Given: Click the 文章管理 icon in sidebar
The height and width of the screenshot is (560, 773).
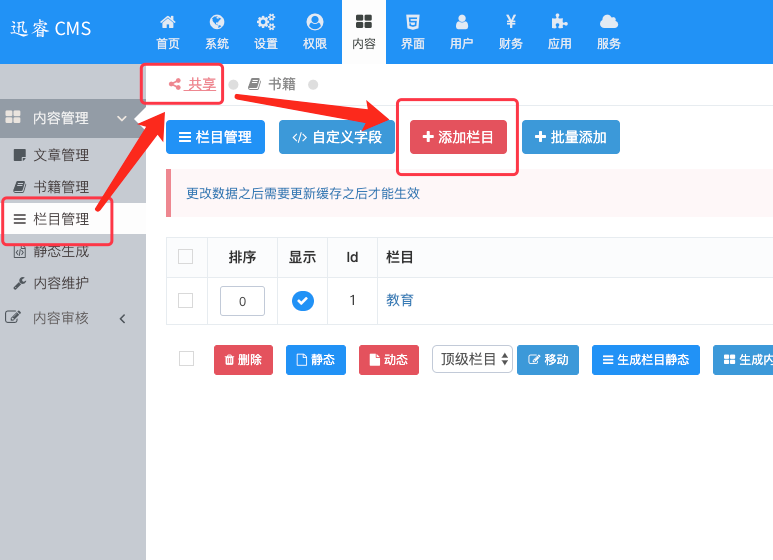Looking at the screenshot, I should coord(20,155).
